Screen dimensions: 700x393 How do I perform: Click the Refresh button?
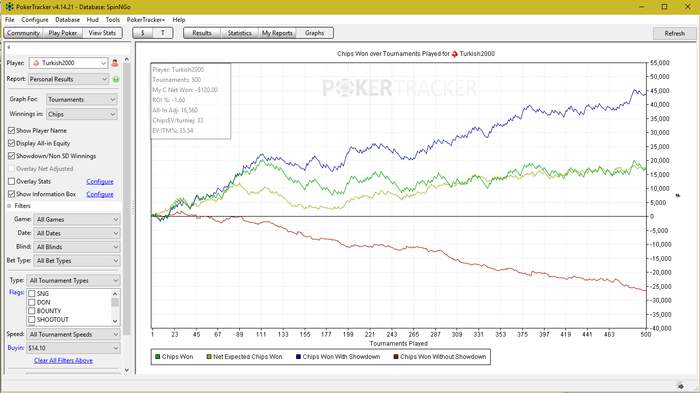(675, 33)
